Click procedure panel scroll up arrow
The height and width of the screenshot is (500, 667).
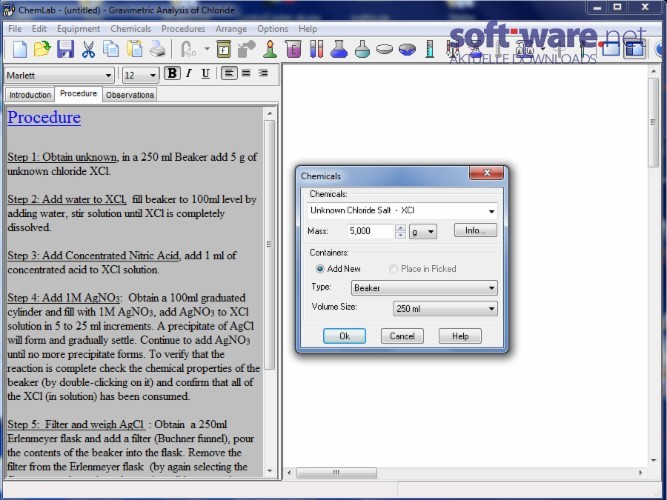pyautogui.click(x=269, y=114)
